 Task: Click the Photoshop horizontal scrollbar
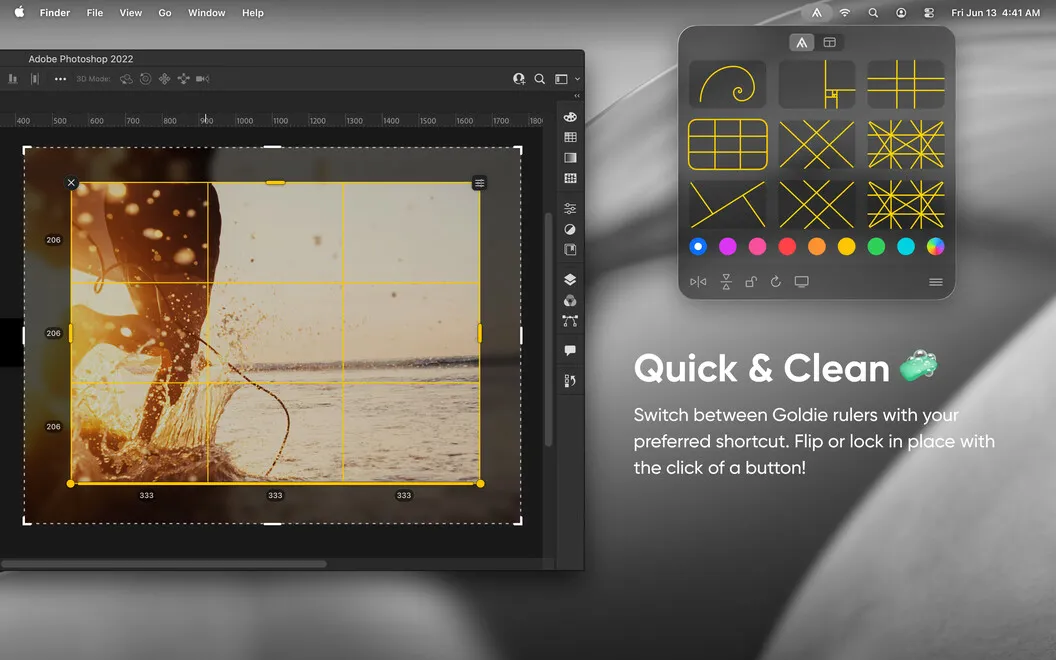[x=164, y=564]
